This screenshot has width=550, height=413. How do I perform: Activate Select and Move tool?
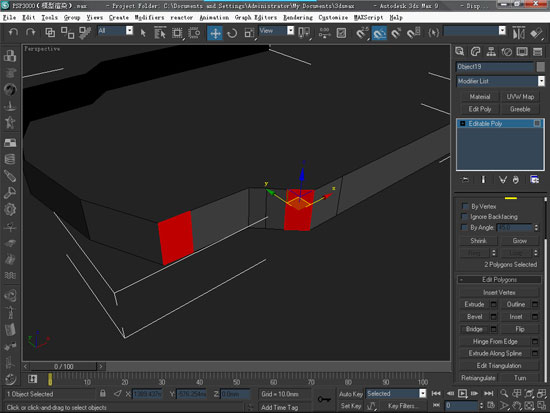(x=215, y=33)
